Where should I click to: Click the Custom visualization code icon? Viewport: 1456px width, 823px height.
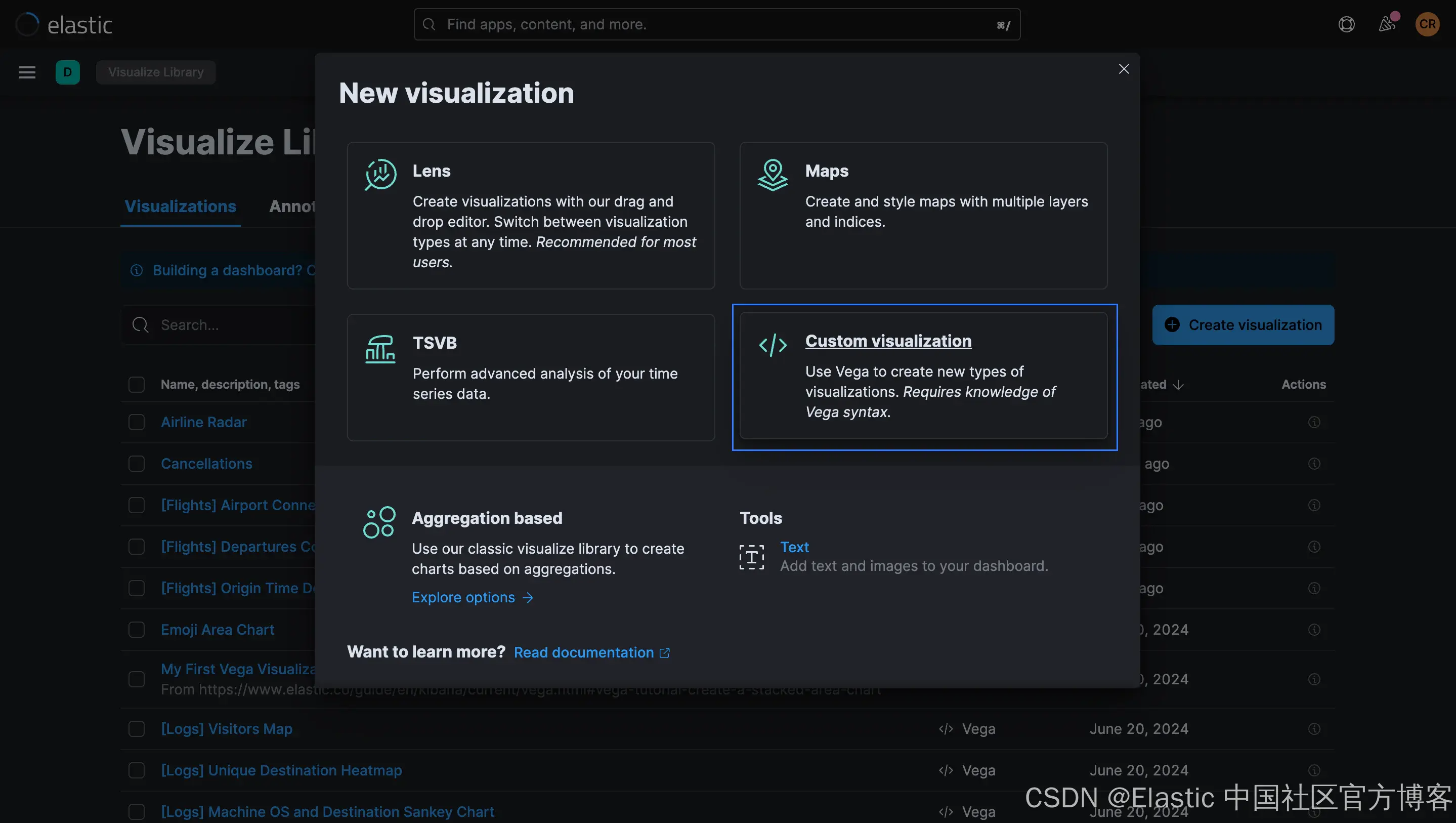pos(773,345)
